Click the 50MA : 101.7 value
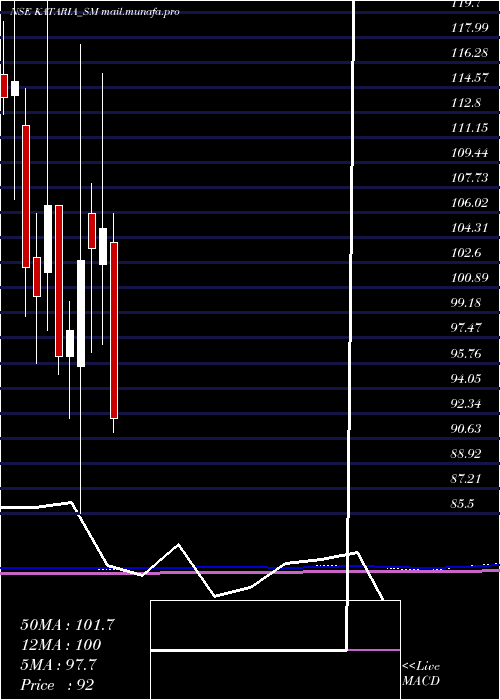 pyautogui.click(x=67, y=625)
